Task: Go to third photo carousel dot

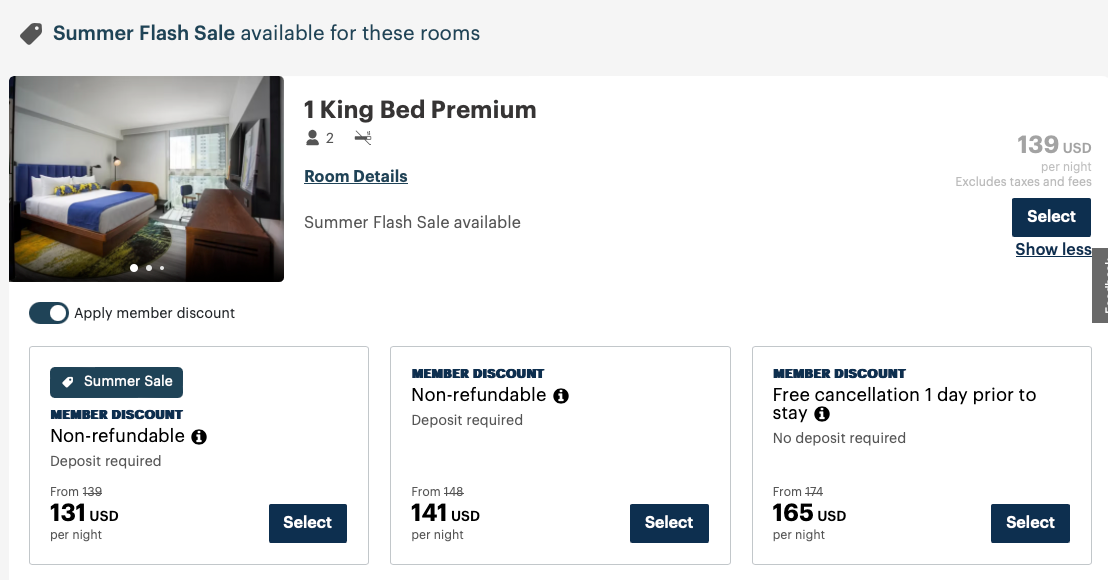Action: [162, 268]
